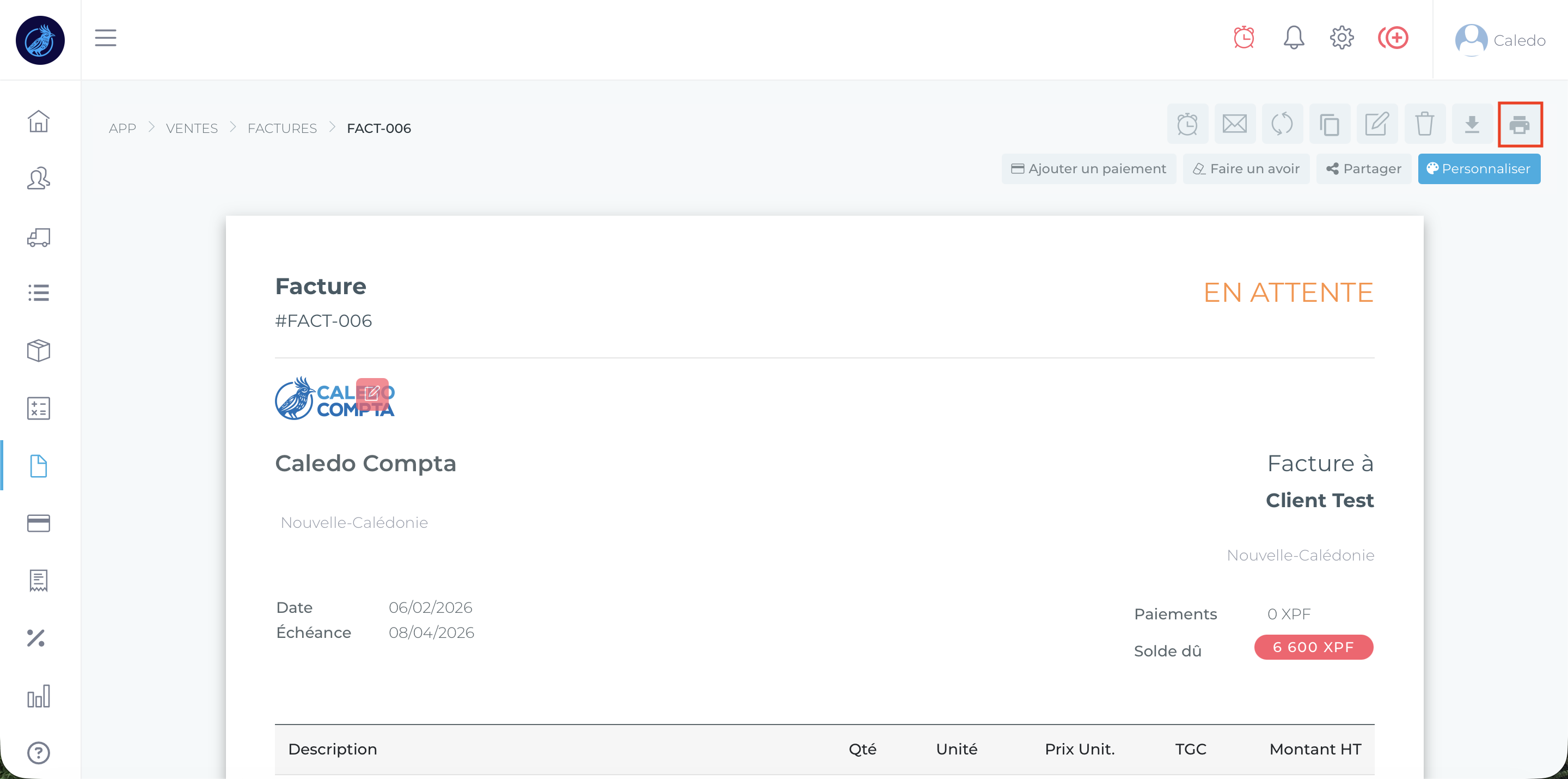
Task: Send the invoice by email with the envelope icon
Action: (1234, 125)
